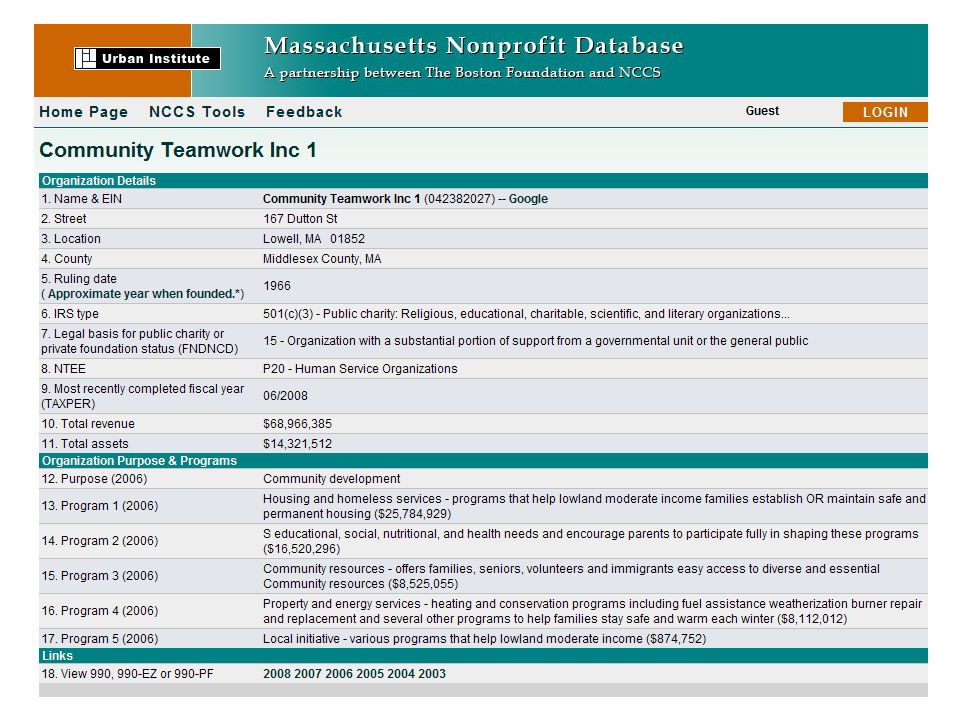Click the Massachusetts Nonprofit Database banner title
The height and width of the screenshot is (720, 960).
tap(474, 45)
